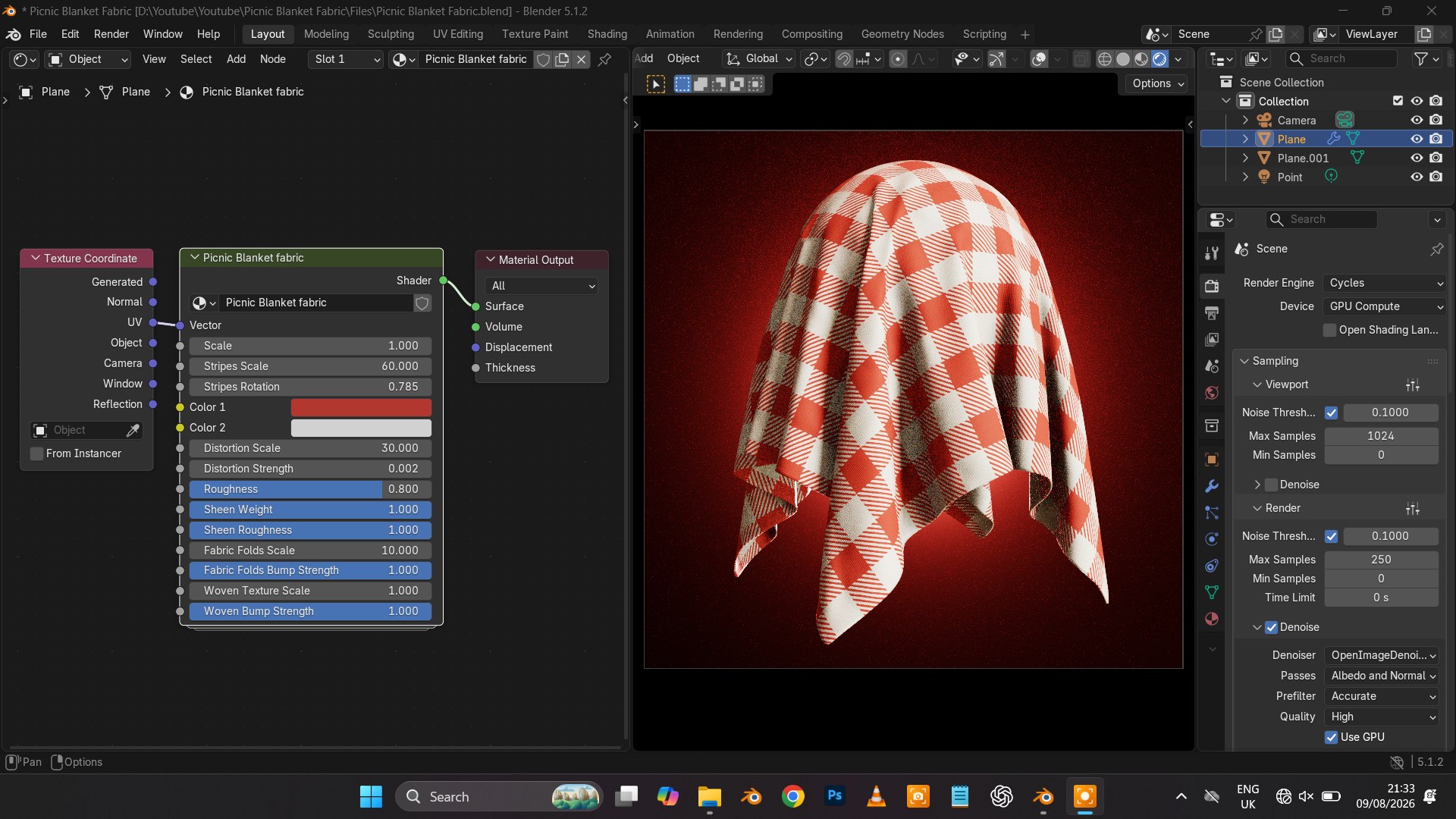Screen dimensions: 1456x819
Task: Click the Color 2 white swatch
Action: point(361,428)
